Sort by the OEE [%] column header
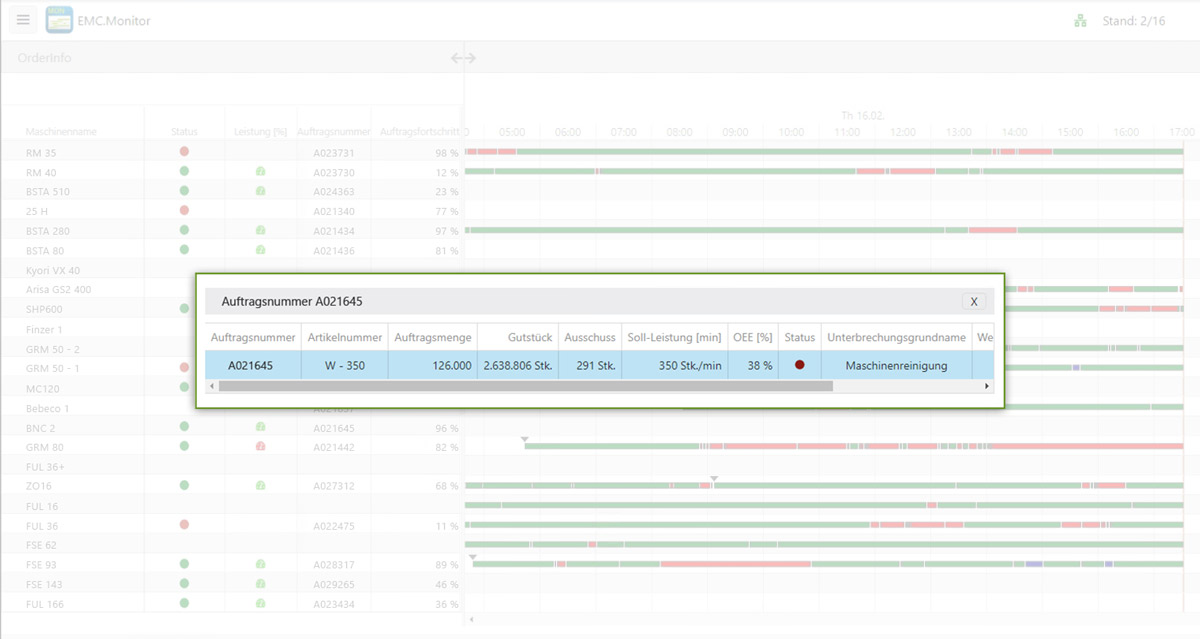This screenshot has width=1200, height=639. (x=753, y=338)
